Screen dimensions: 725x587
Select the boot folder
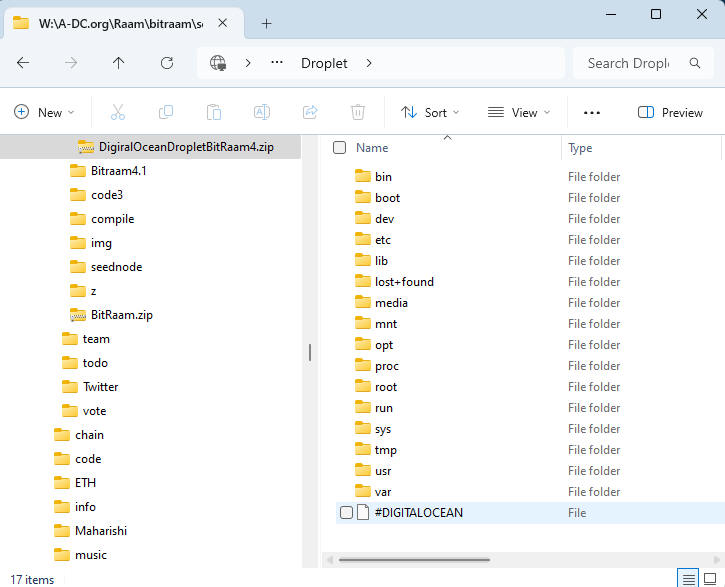387,198
